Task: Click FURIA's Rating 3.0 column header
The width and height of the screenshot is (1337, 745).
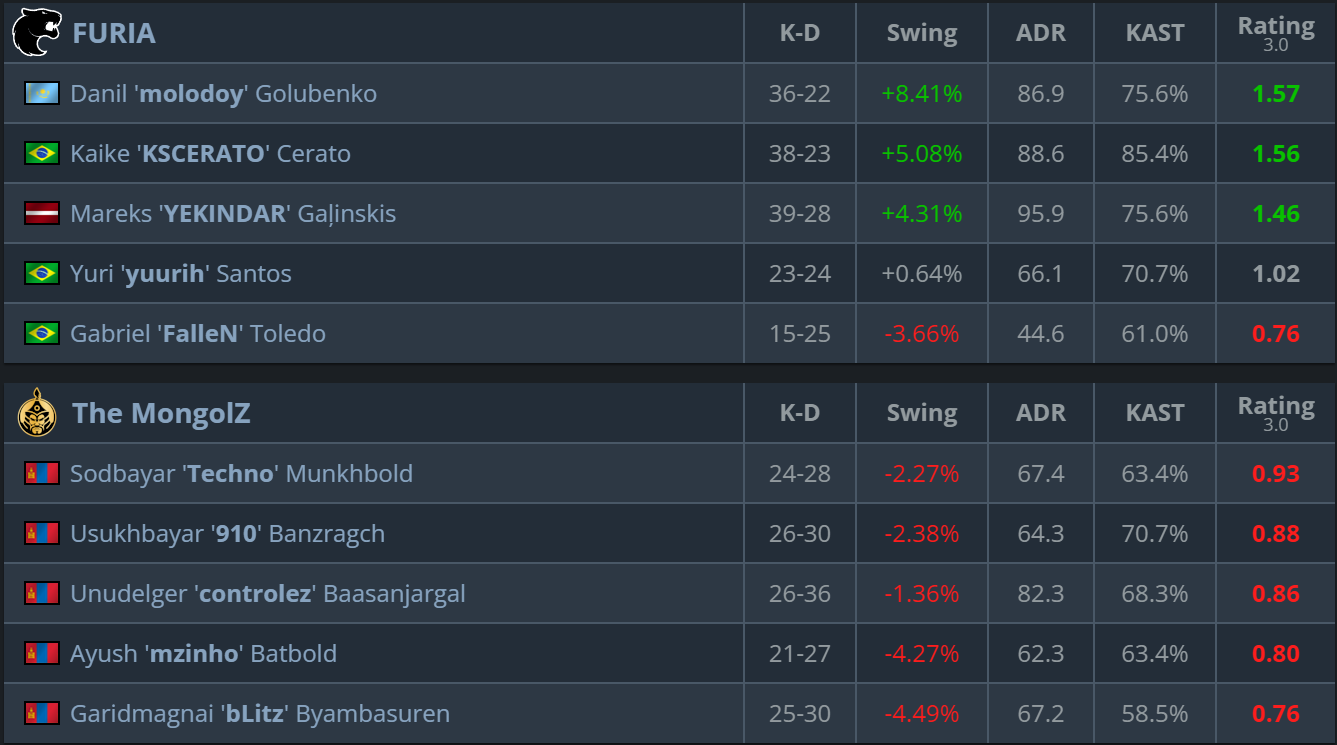Action: pos(1275,33)
